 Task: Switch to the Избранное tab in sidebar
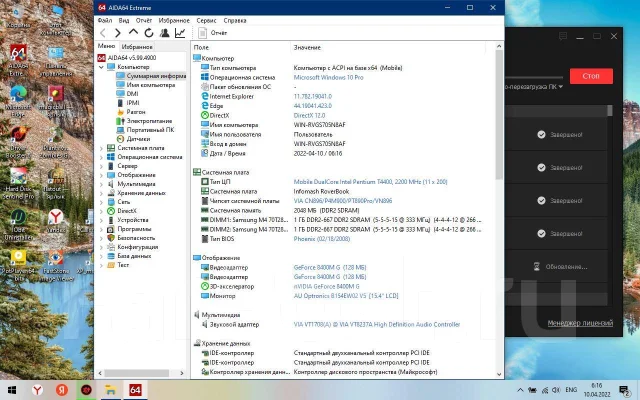(x=137, y=47)
